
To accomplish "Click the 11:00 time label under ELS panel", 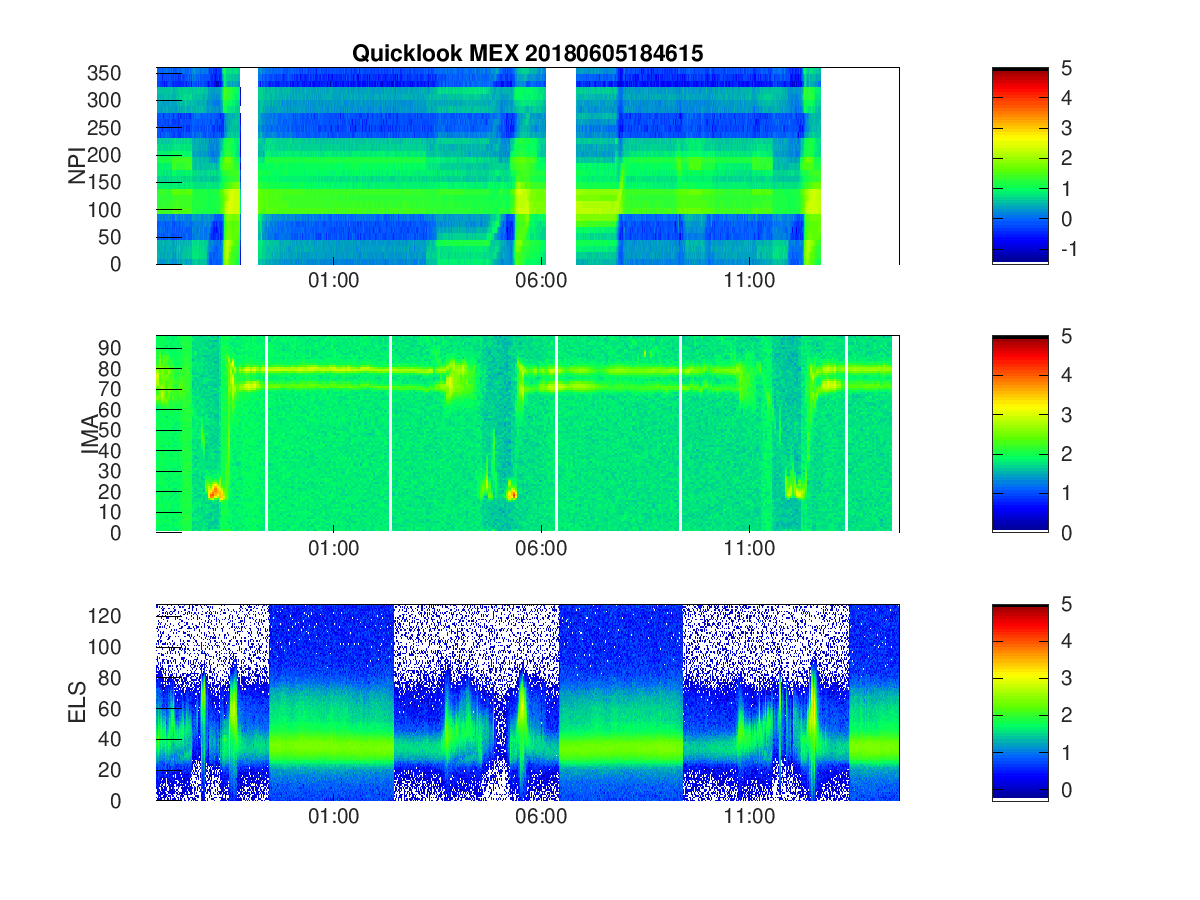I will (x=749, y=817).
